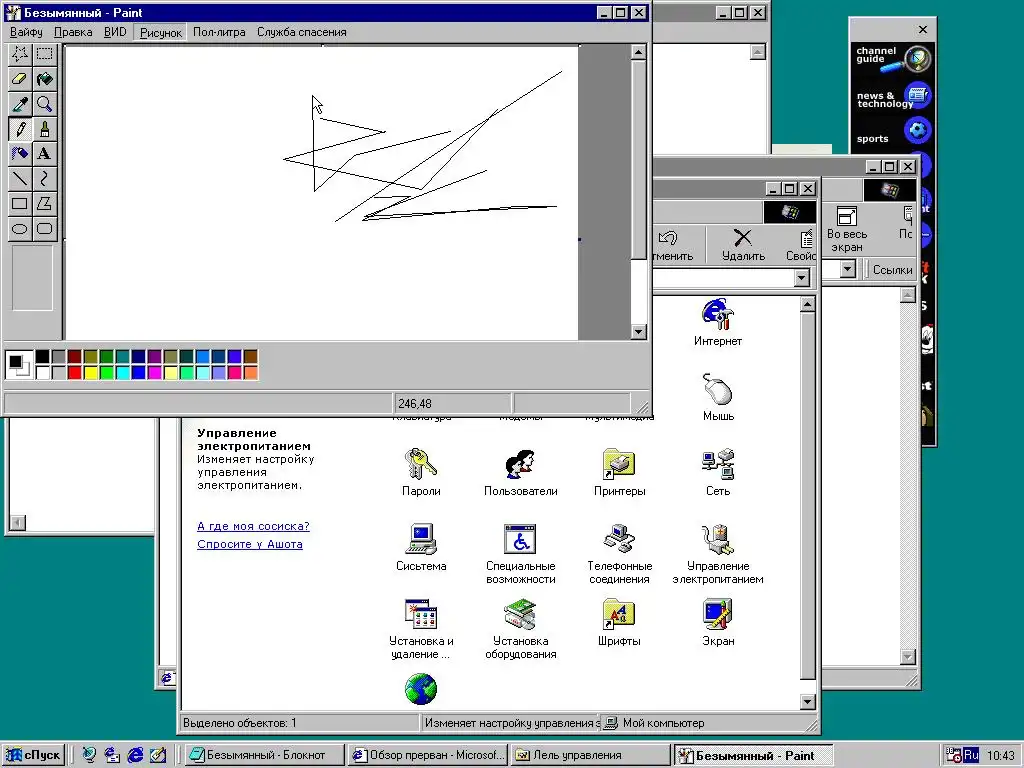Open the Принтеры control panel icon
The image size is (1024, 768).
[619, 472]
